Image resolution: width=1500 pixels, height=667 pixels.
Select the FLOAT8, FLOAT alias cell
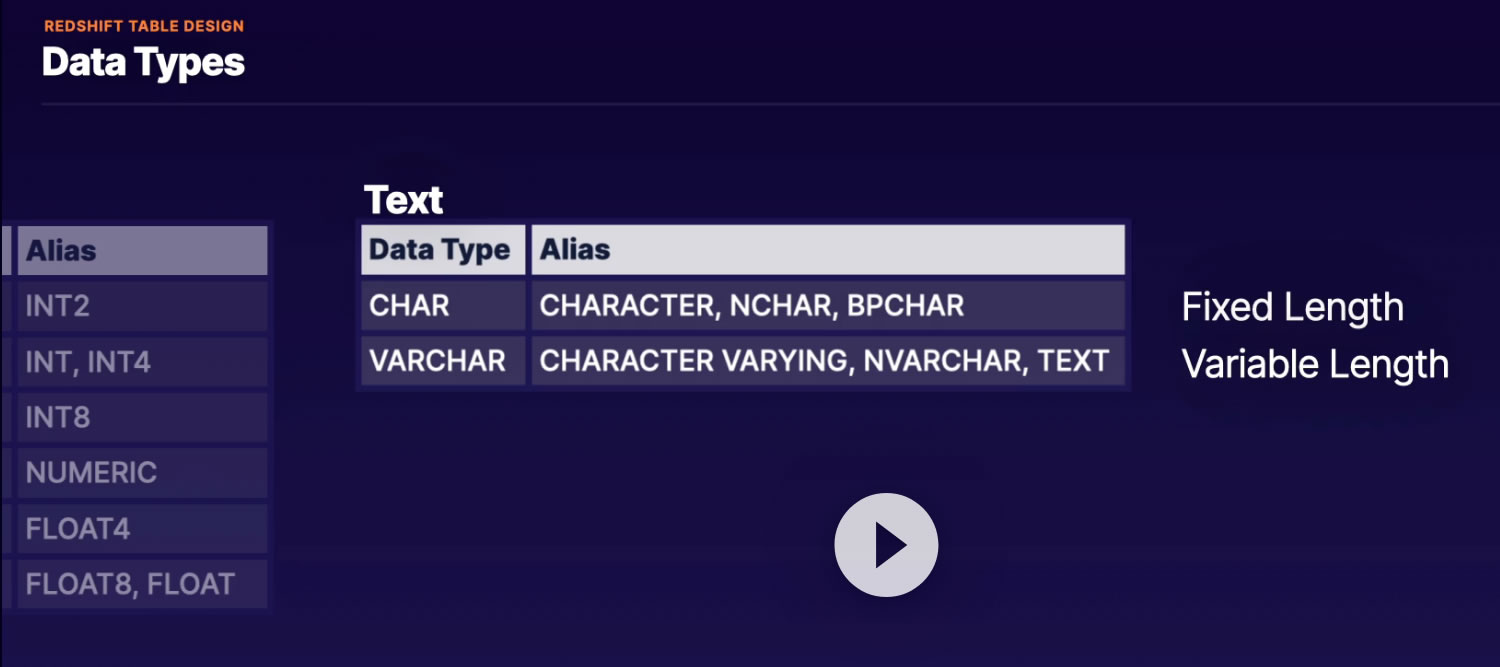pos(142,584)
